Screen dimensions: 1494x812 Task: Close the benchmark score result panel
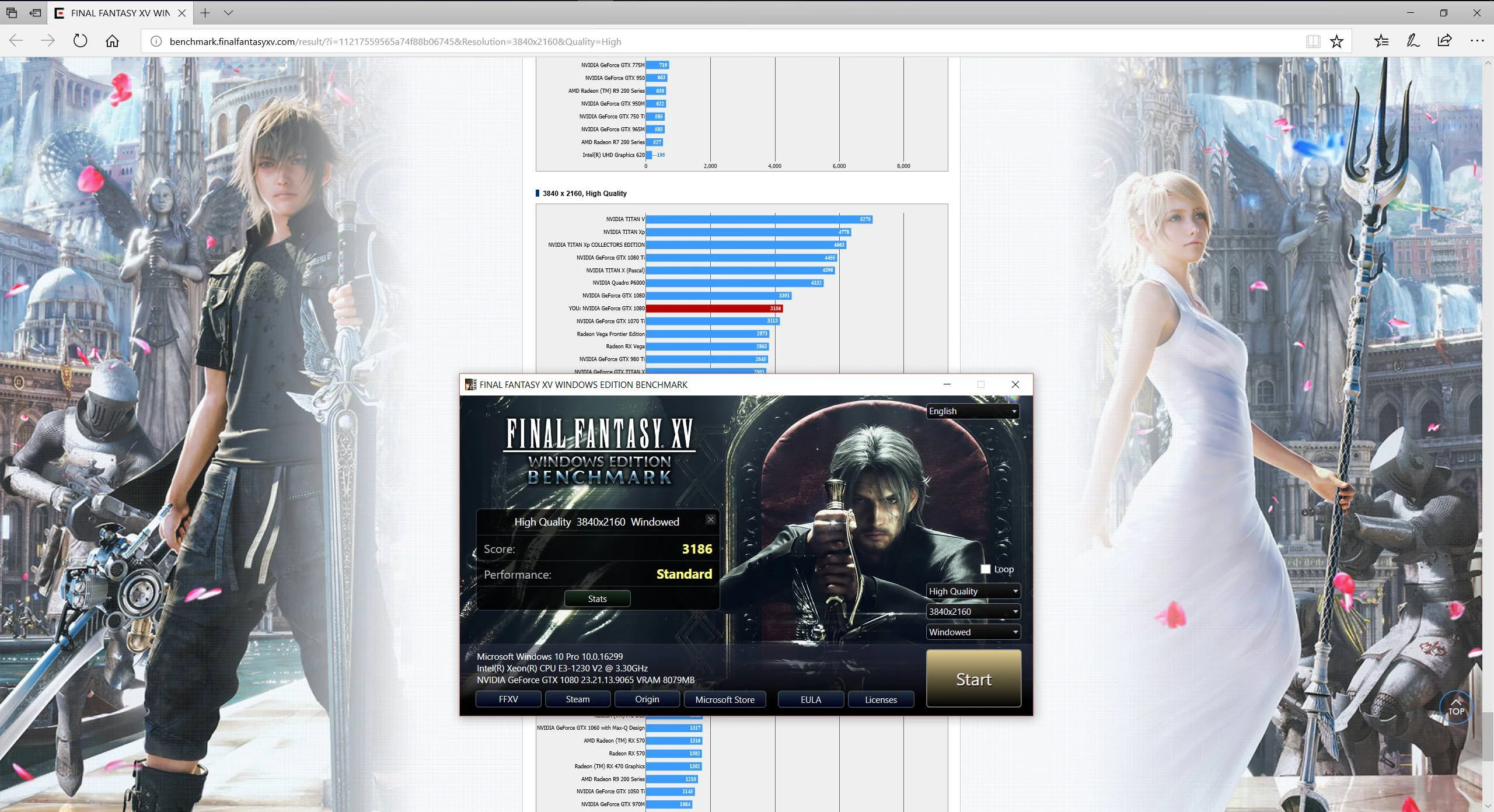[x=710, y=519]
